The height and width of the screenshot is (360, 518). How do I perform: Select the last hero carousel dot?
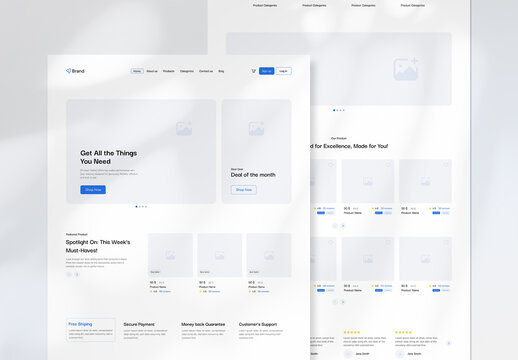pyautogui.click(x=146, y=207)
